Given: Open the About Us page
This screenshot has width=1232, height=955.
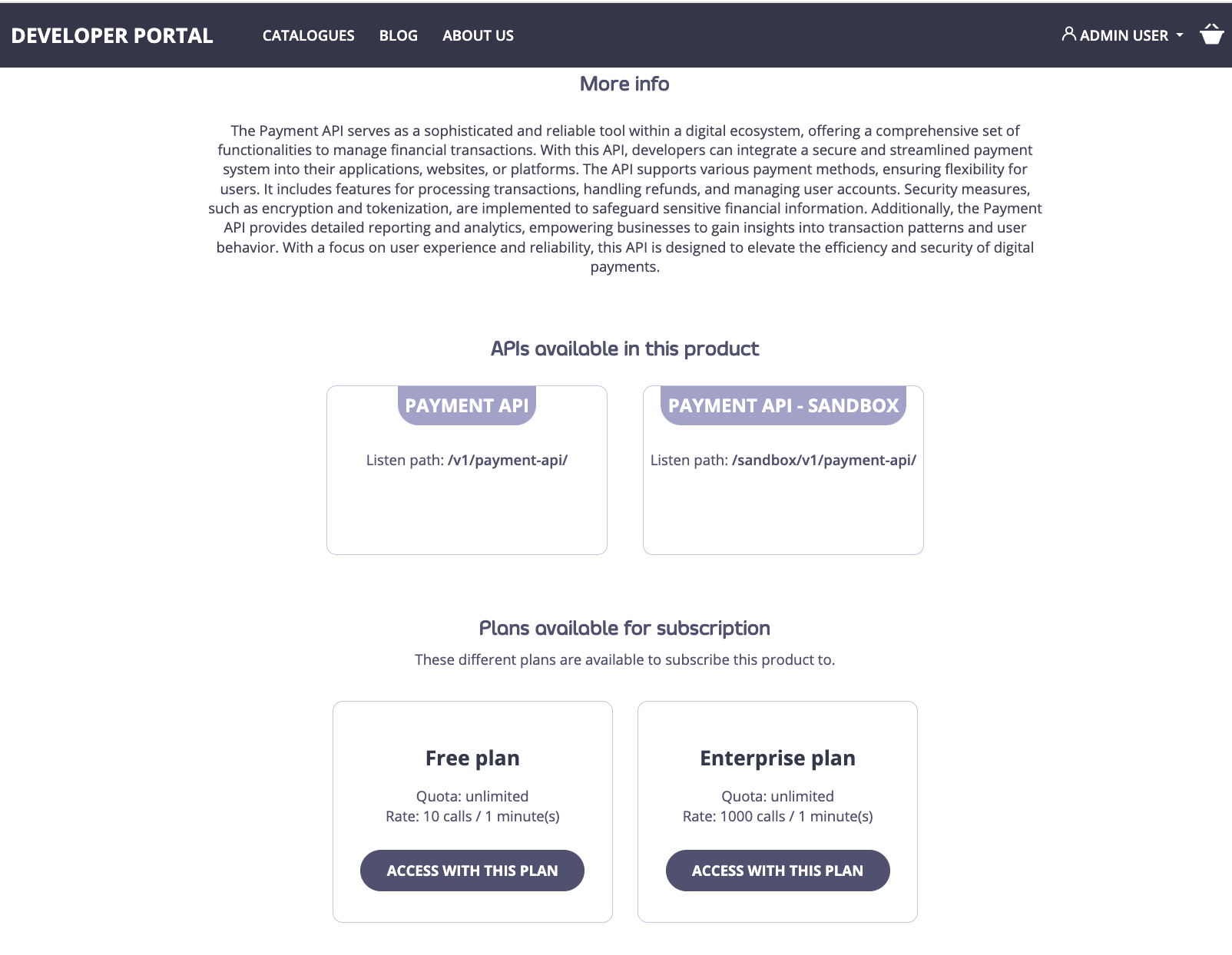Looking at the screenshot, I should [x=477, y=35].
